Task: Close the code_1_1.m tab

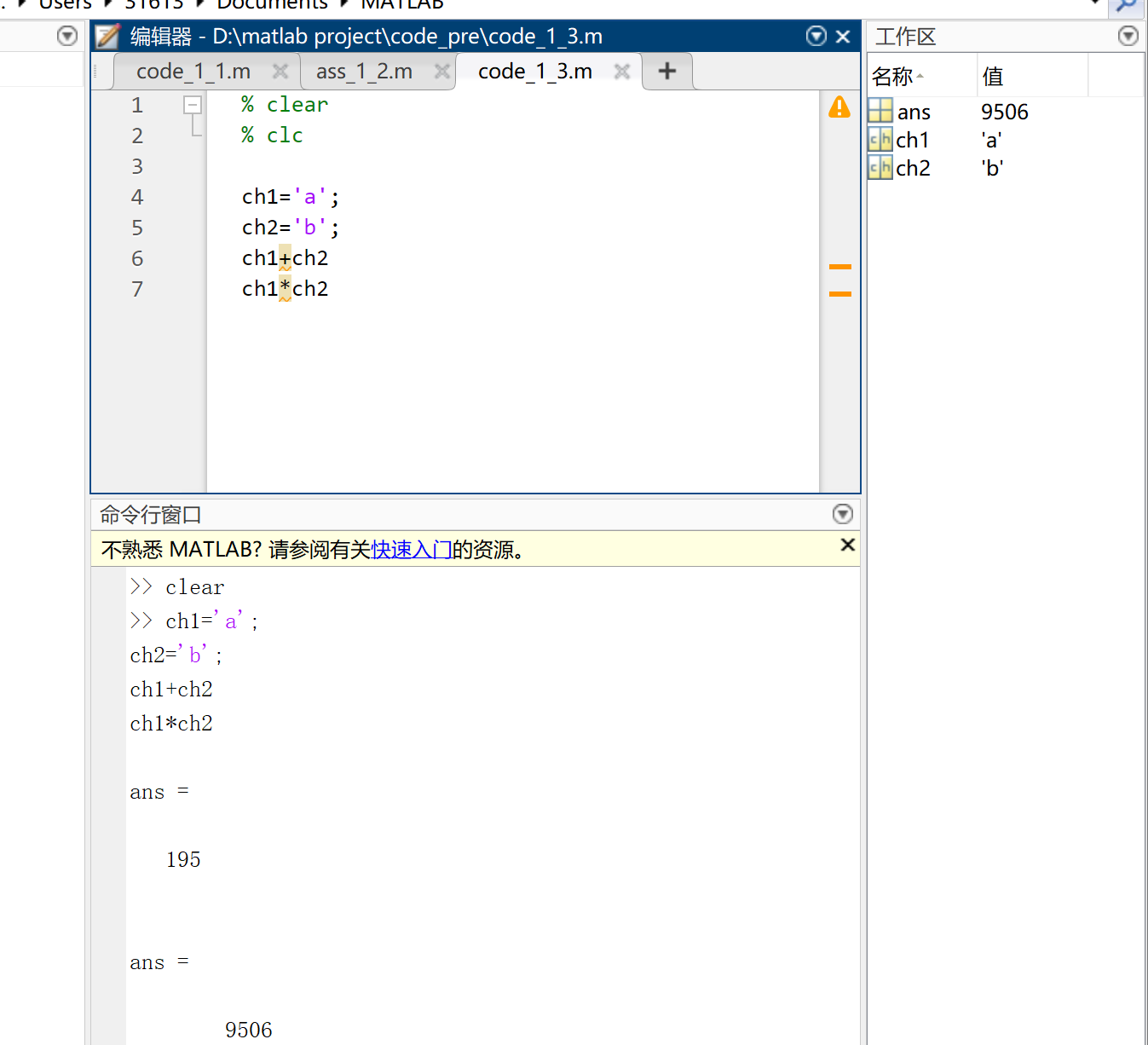Action: click(280, 71)
